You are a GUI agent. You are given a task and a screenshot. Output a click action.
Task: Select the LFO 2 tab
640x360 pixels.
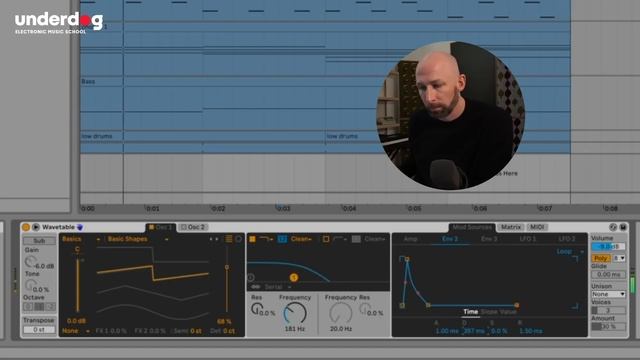(x=567, y=239)
